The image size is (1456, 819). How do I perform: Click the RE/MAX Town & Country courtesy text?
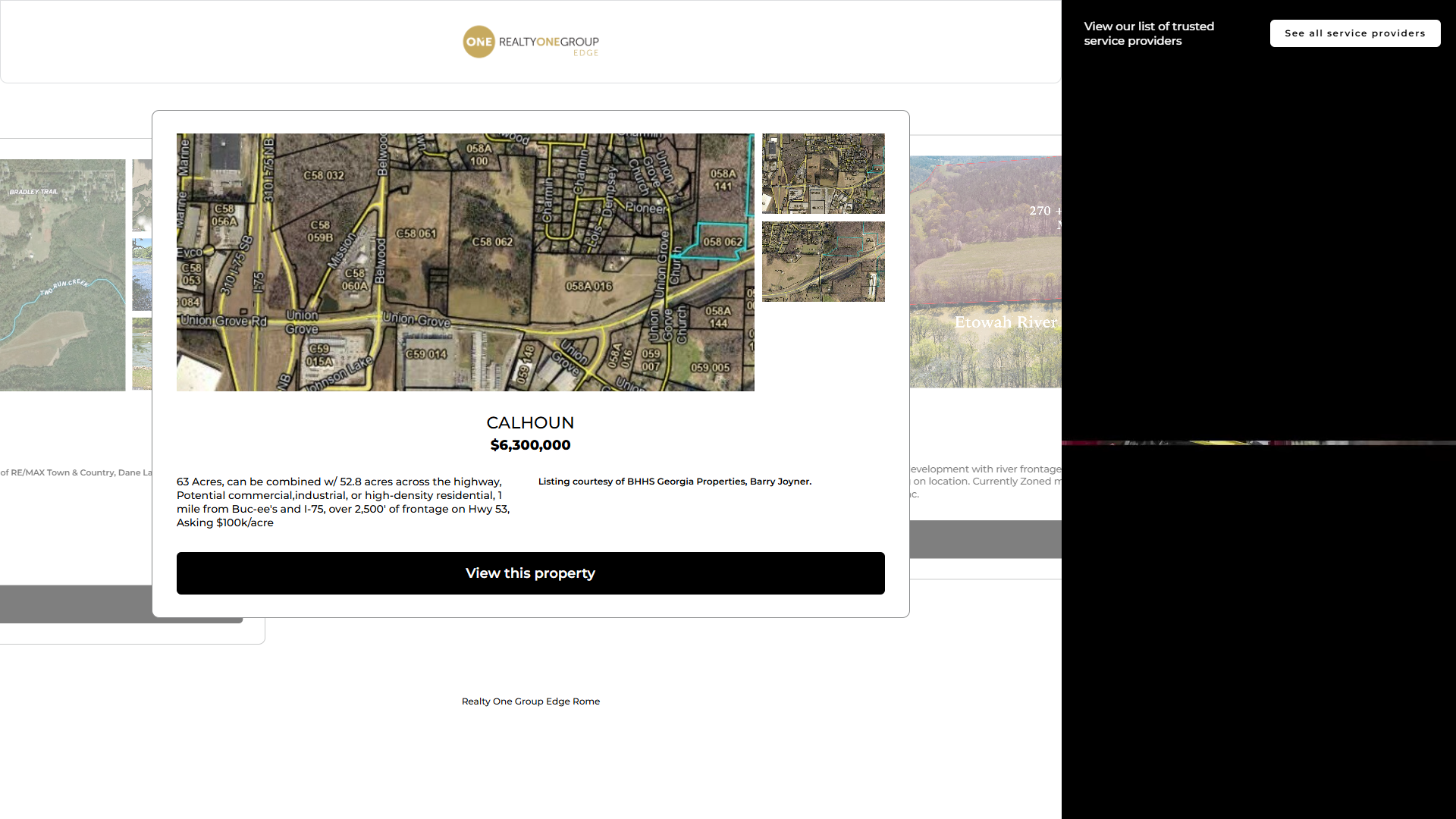[x=76, y=472]
